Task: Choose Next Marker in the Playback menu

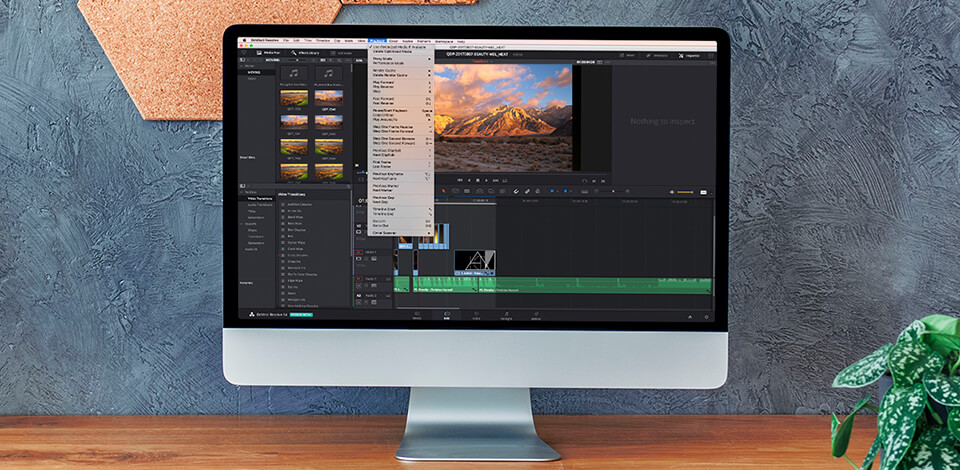Action: point(400,190)
